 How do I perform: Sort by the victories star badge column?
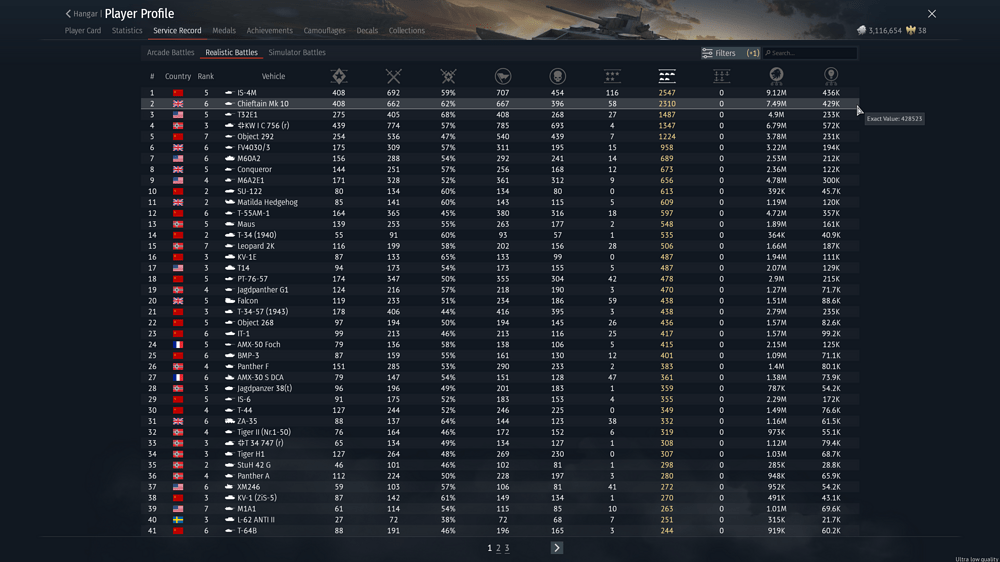click(339, 76)
